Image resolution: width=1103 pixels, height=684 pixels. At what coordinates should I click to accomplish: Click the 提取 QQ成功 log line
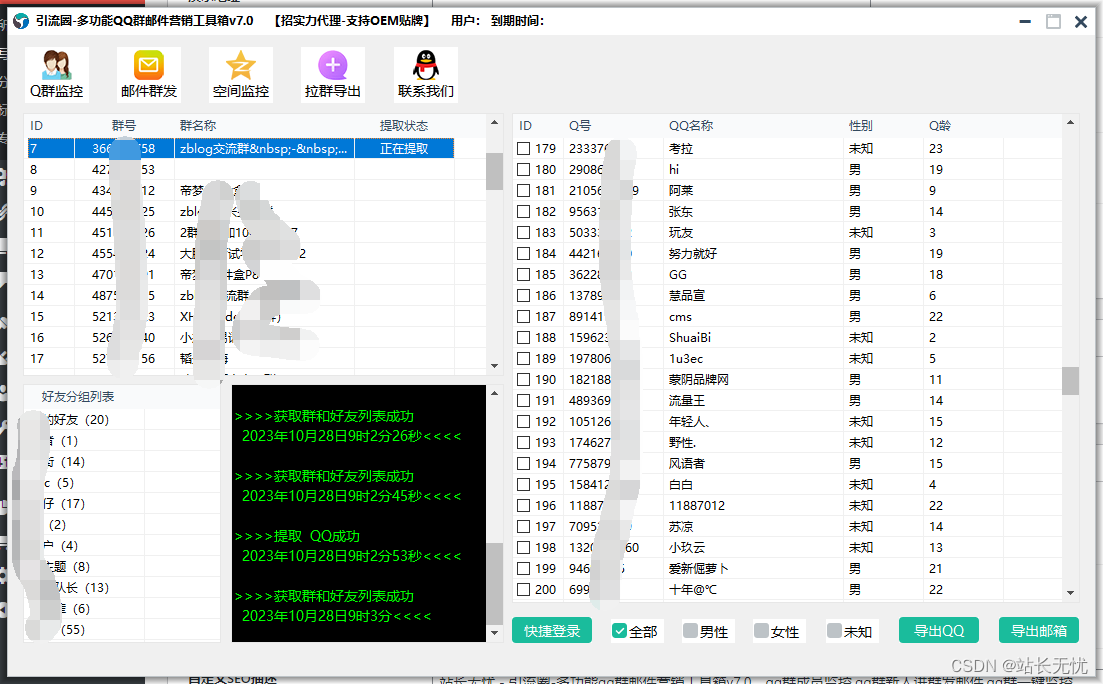pyautogui.click(x=297, y=536)
